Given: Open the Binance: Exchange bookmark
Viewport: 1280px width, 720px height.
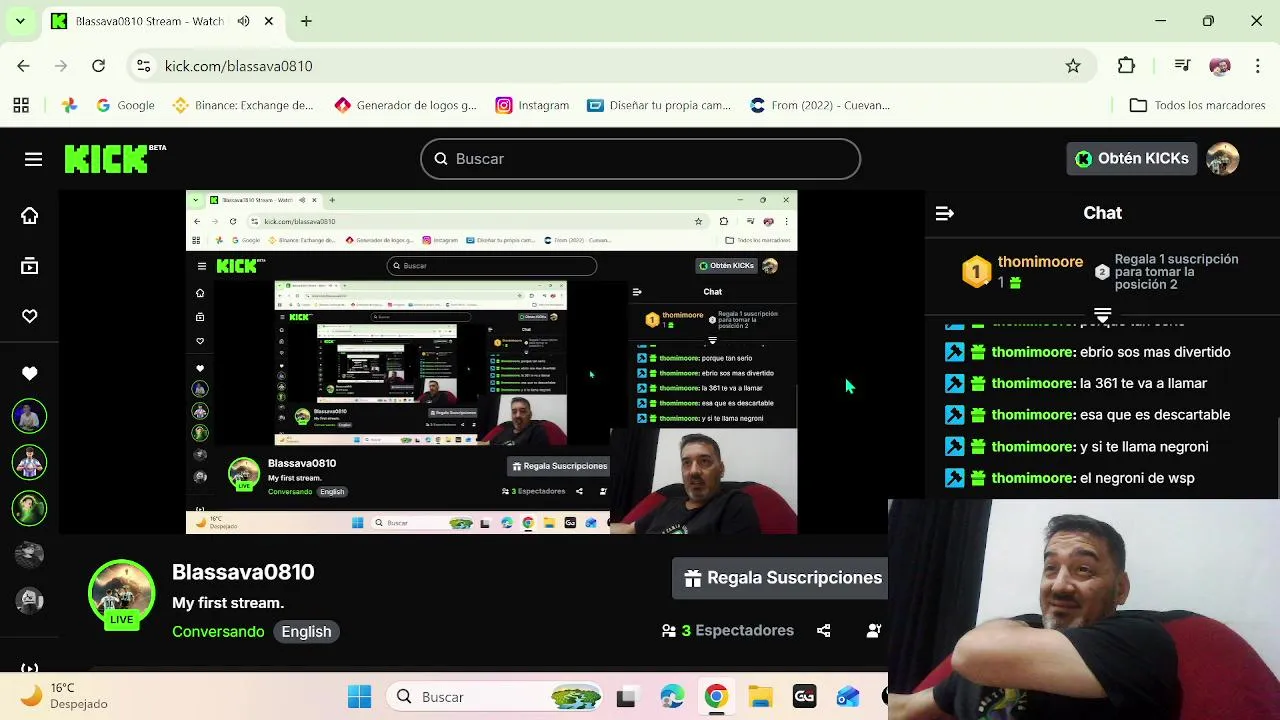Looking at the screenshot, I should (x=243, y=105).
